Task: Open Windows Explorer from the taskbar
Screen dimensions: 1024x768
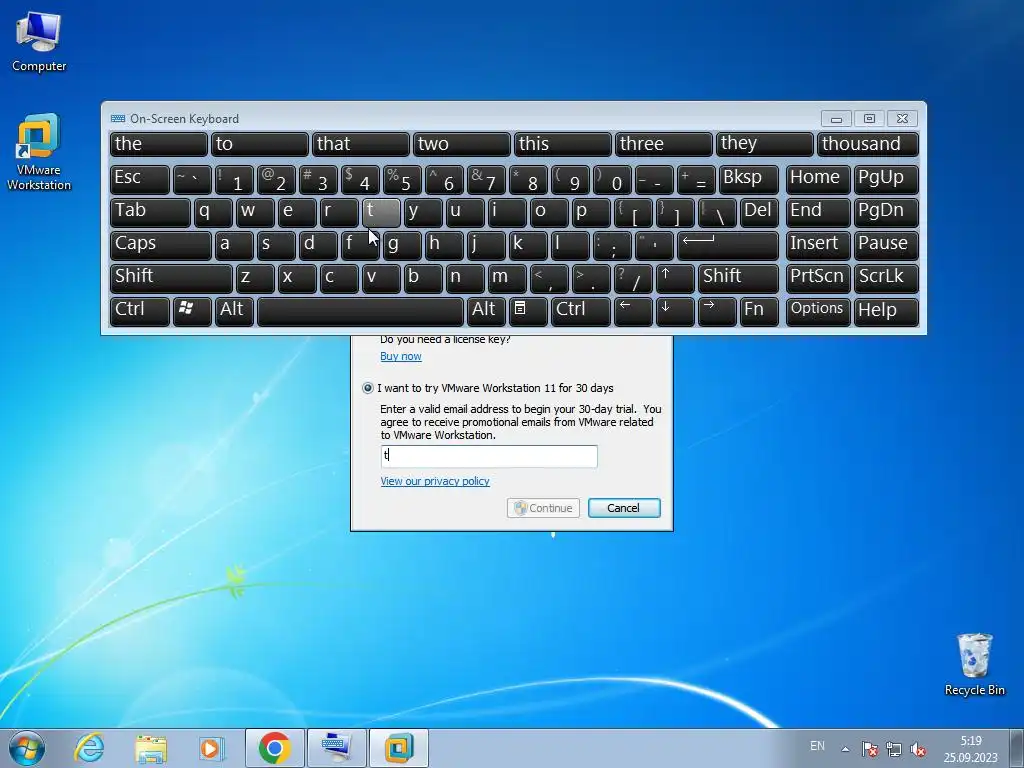Action: [x=150, y=748]
